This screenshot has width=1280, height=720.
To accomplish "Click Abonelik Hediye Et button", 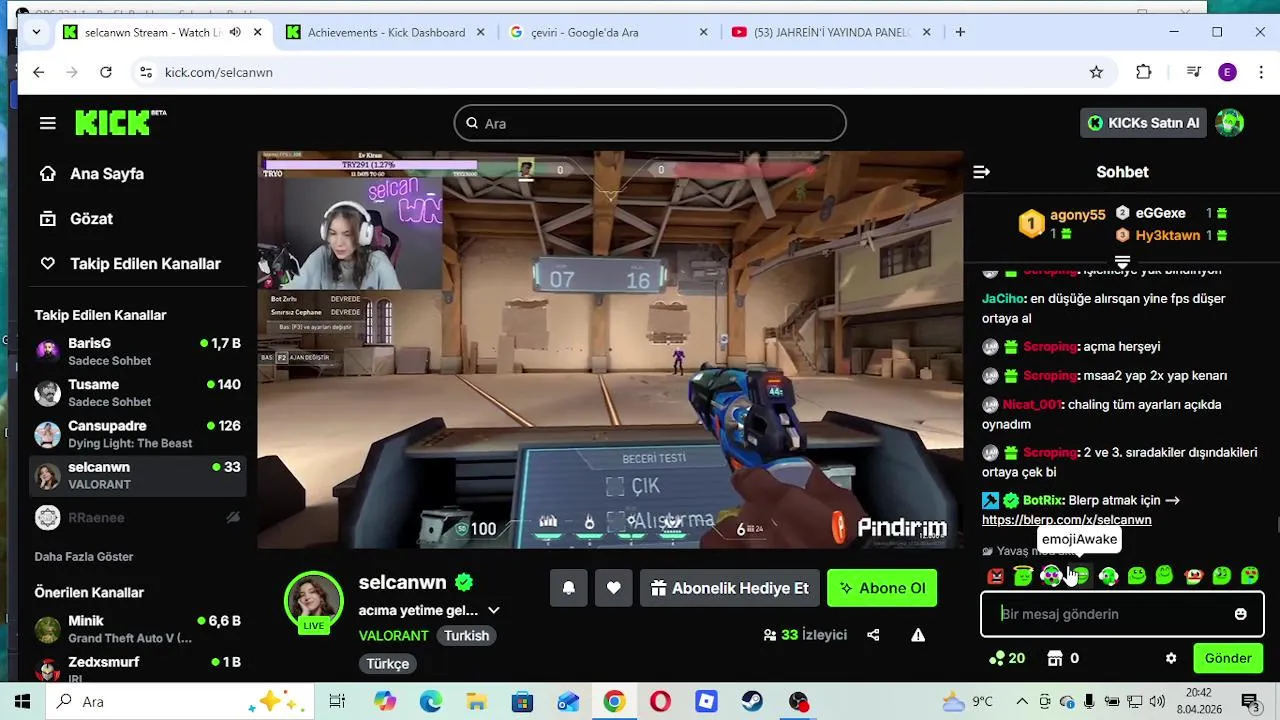I will [730, 588].
